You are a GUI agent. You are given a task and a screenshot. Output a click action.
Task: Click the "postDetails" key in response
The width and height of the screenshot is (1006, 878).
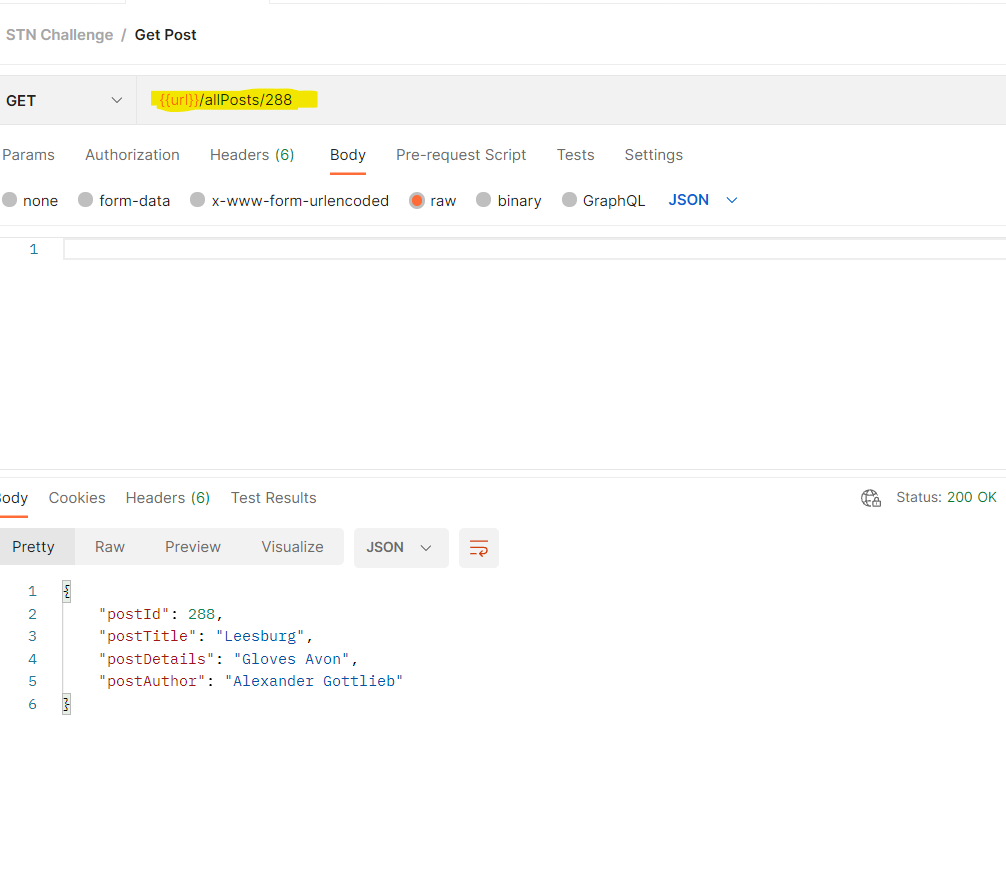157,659
